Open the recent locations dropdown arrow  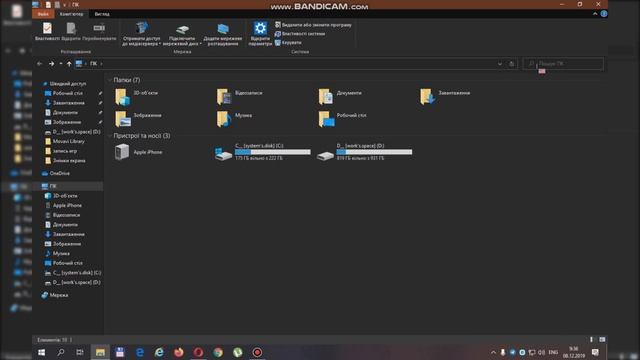tap(61, 64)
